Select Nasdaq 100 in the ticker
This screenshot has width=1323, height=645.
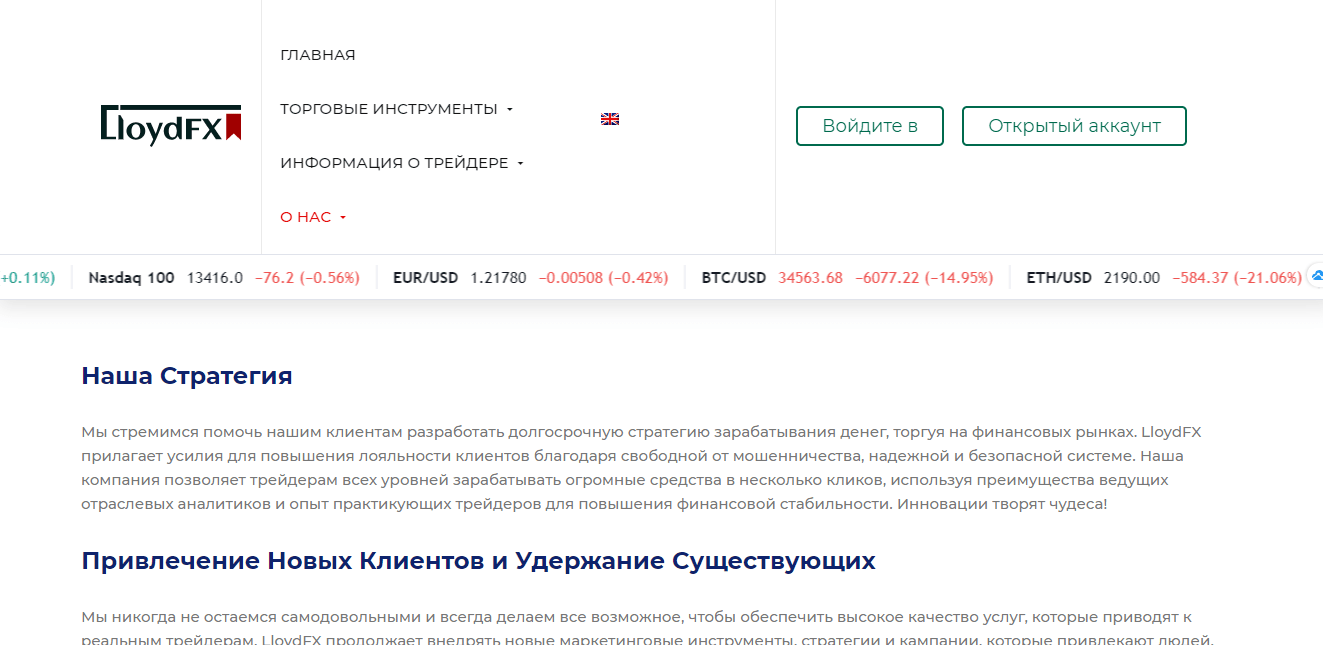coord(131,278)
